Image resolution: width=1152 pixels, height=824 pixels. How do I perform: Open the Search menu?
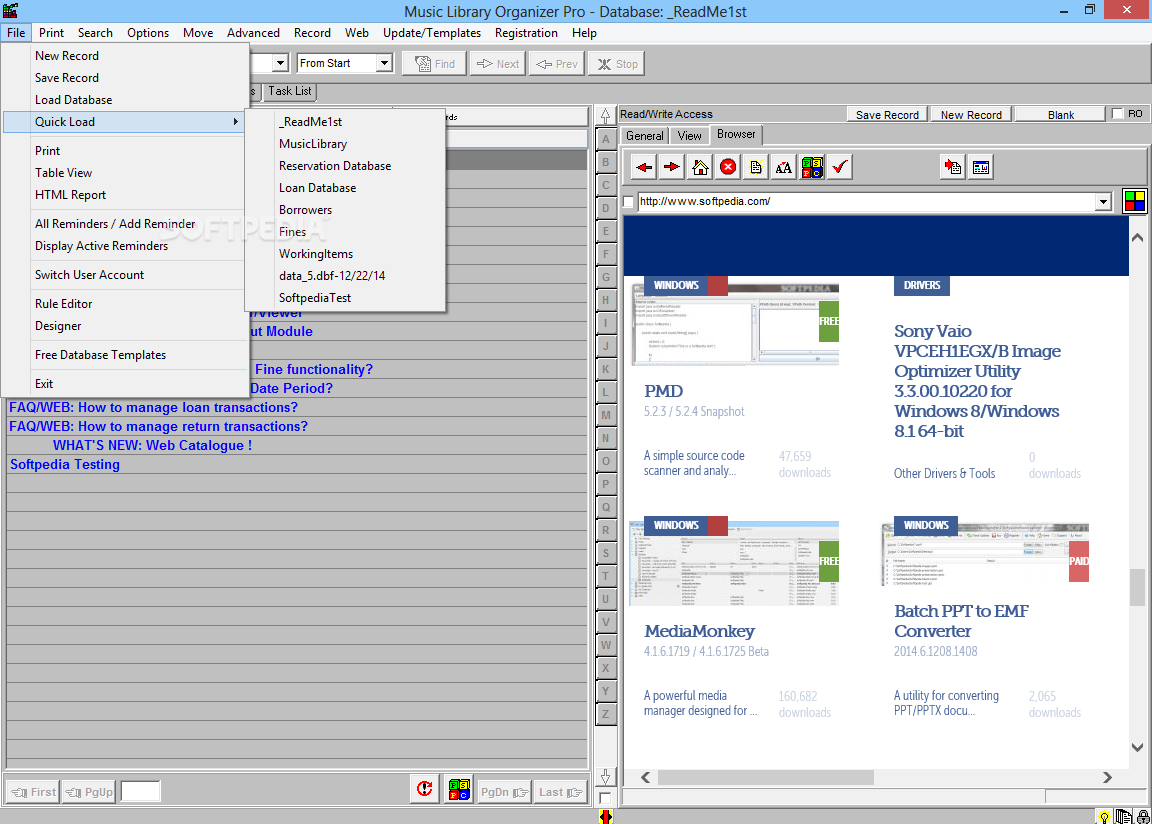coord(96,33)
